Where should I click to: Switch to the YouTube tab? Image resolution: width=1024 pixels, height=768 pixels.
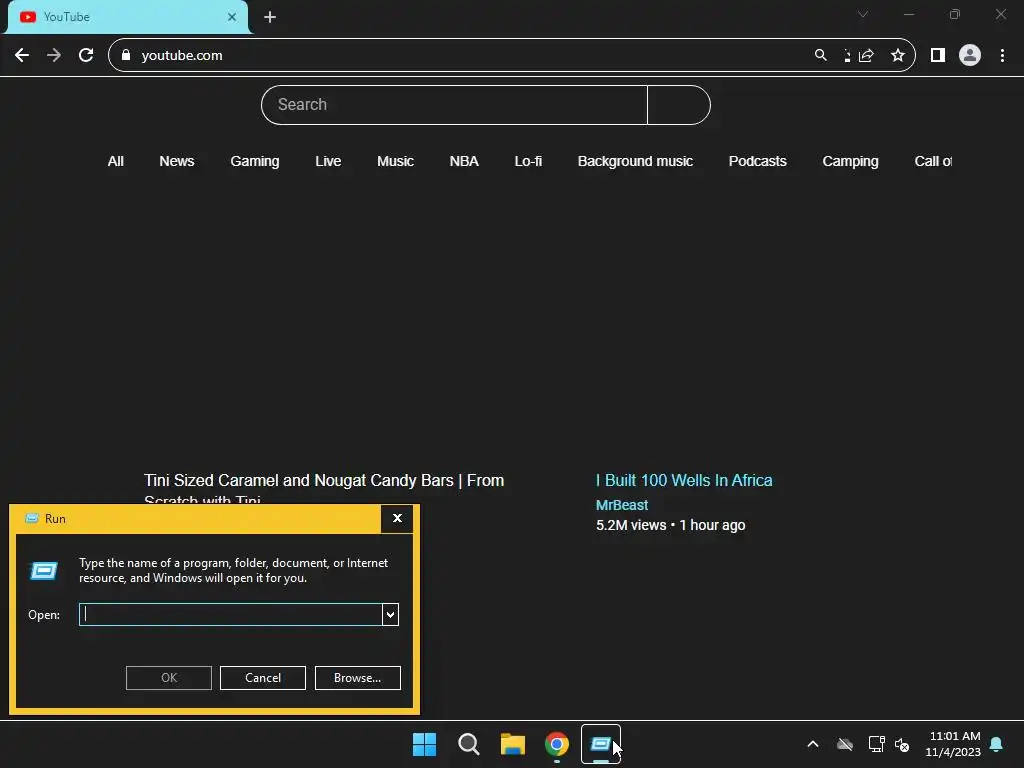pos(127,17)
